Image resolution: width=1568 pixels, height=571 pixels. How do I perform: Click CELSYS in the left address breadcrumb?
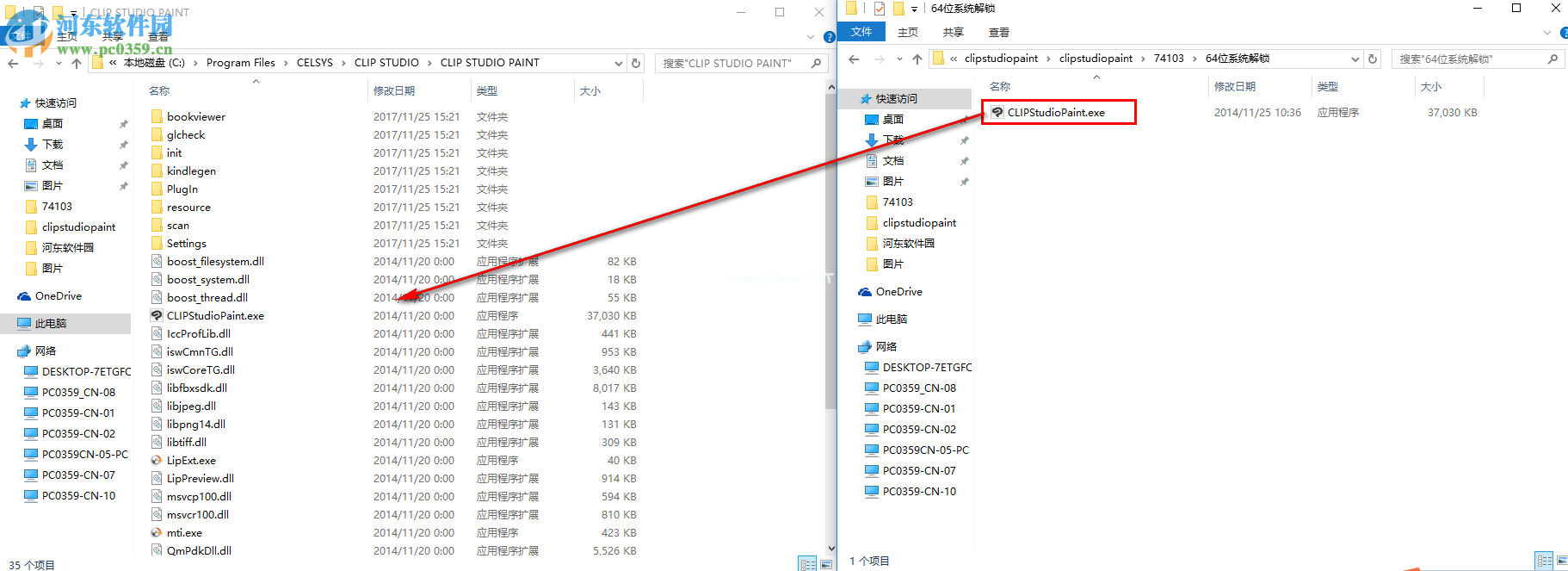(x=314, y=63)
